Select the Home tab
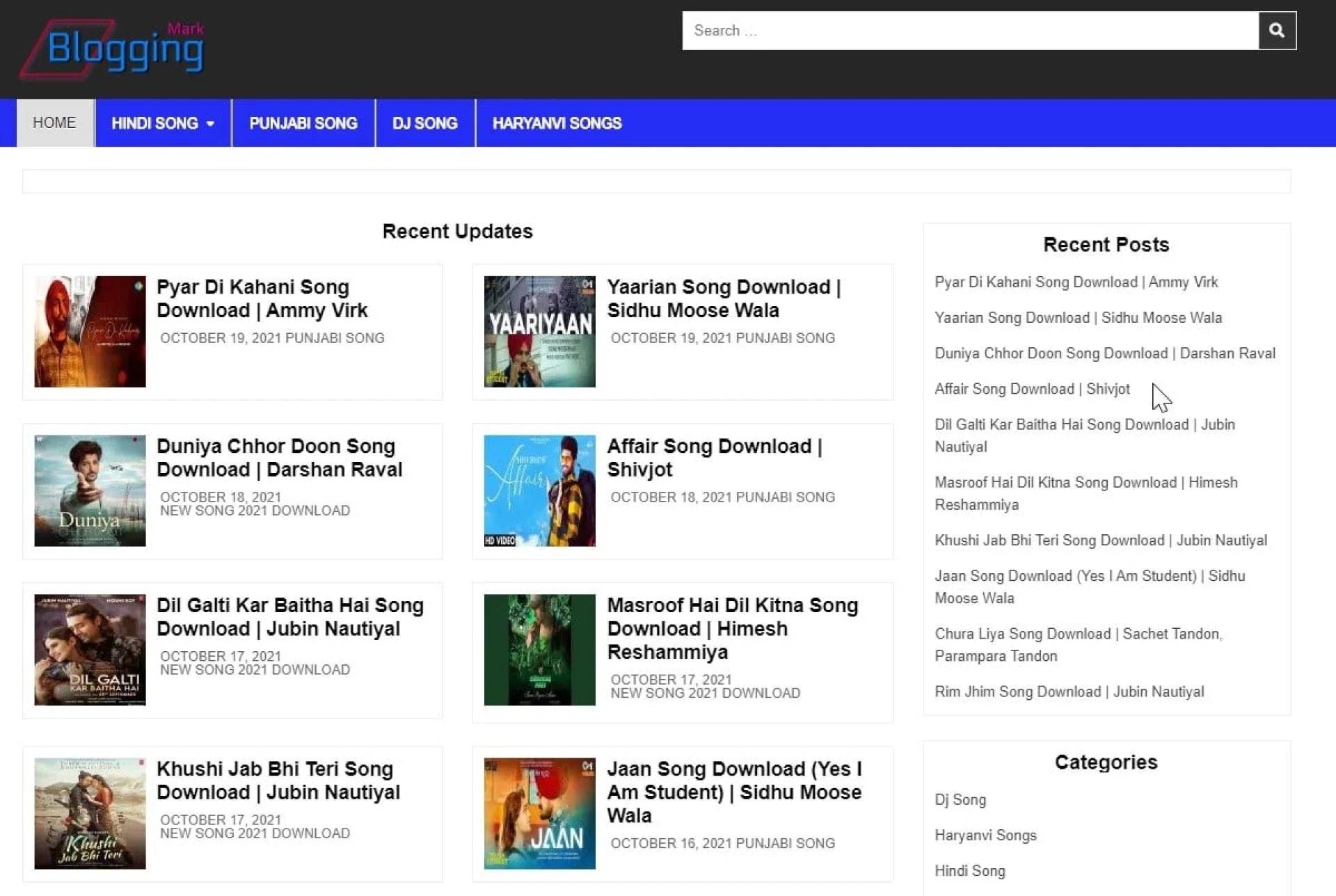 point(54,123)
